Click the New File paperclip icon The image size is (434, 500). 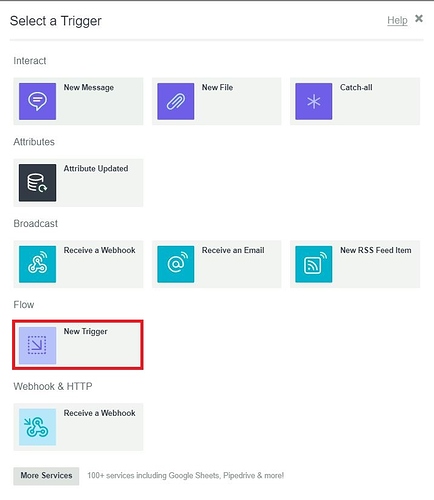click(x=176, y=101)
